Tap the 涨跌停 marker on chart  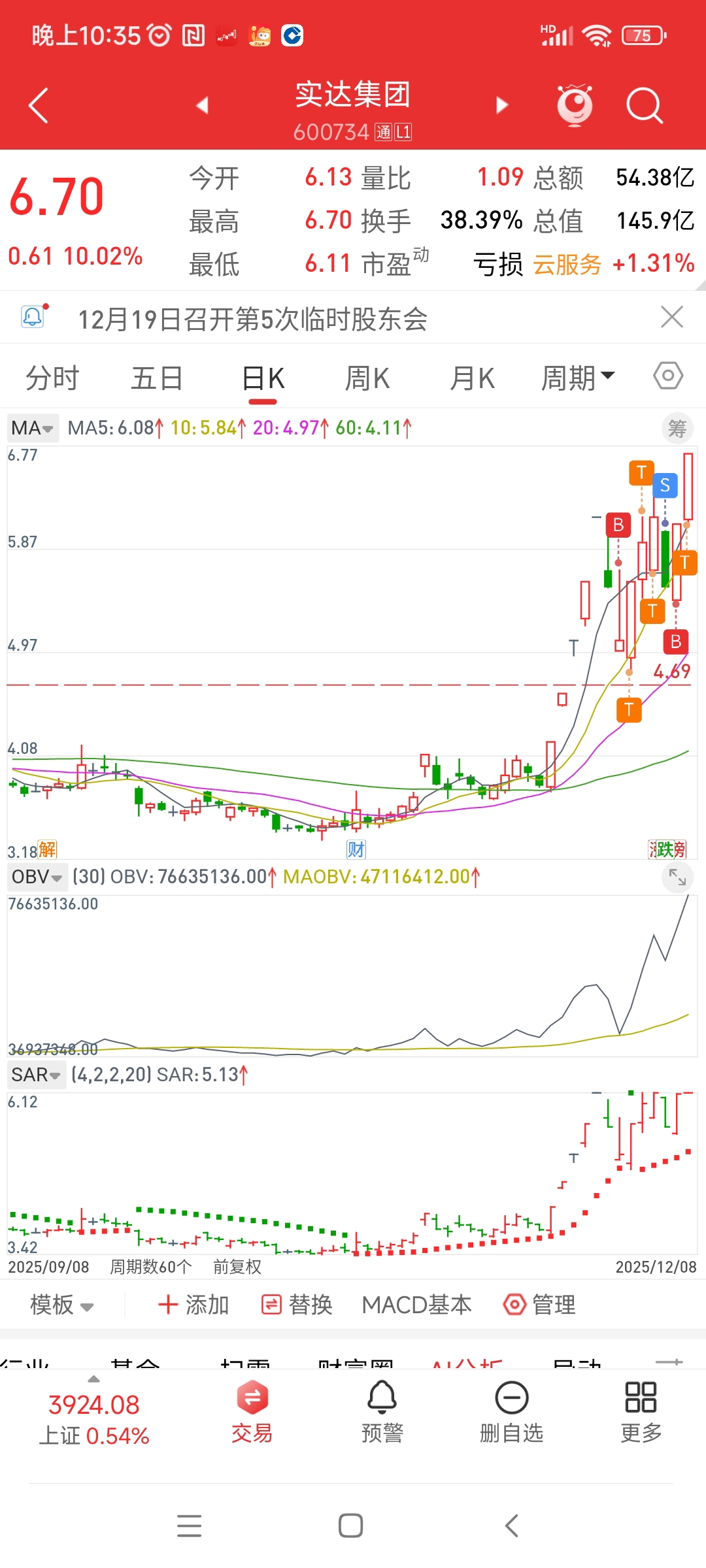667,849
